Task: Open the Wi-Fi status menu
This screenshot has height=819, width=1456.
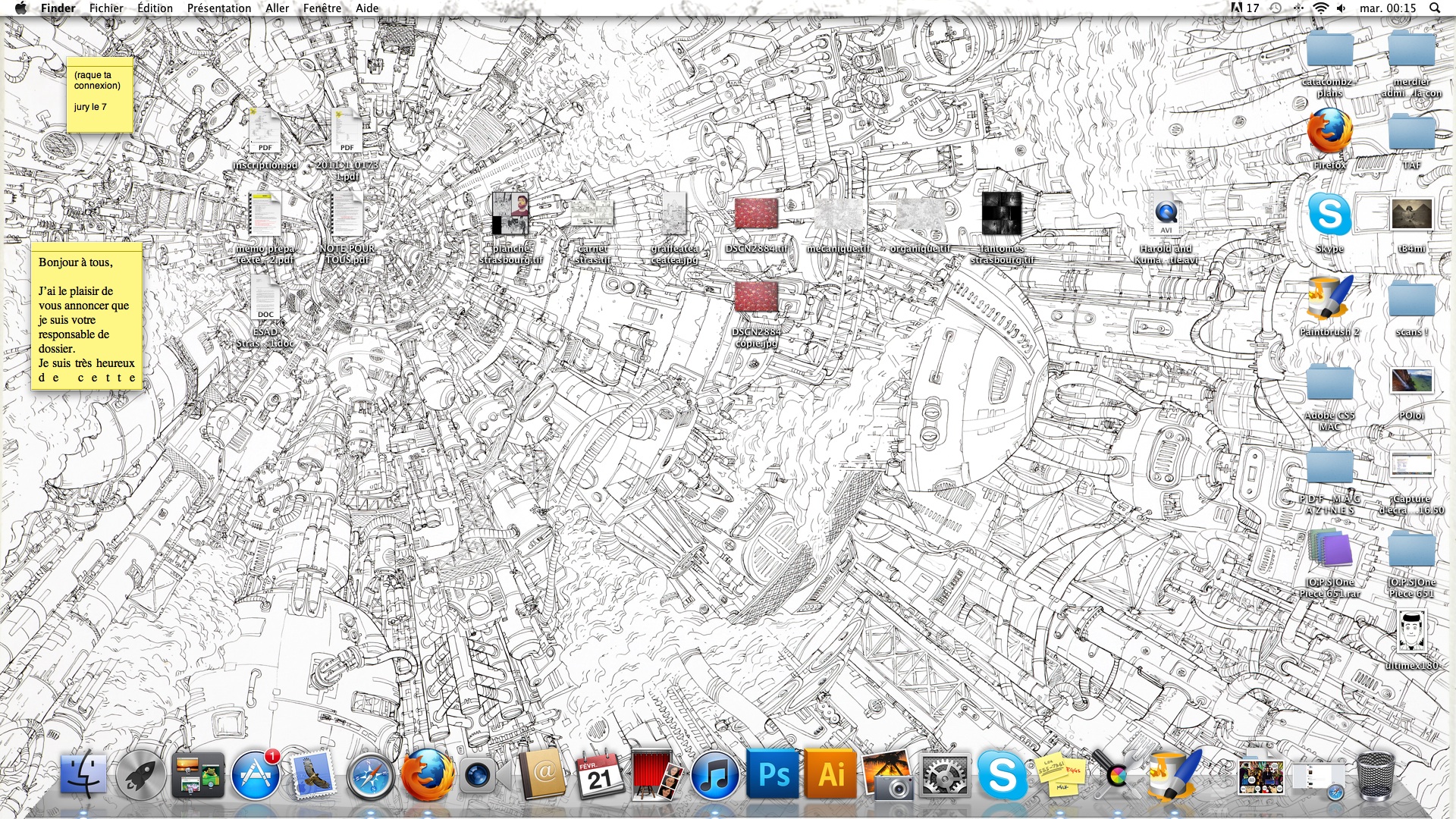Action: point(1320,8)
